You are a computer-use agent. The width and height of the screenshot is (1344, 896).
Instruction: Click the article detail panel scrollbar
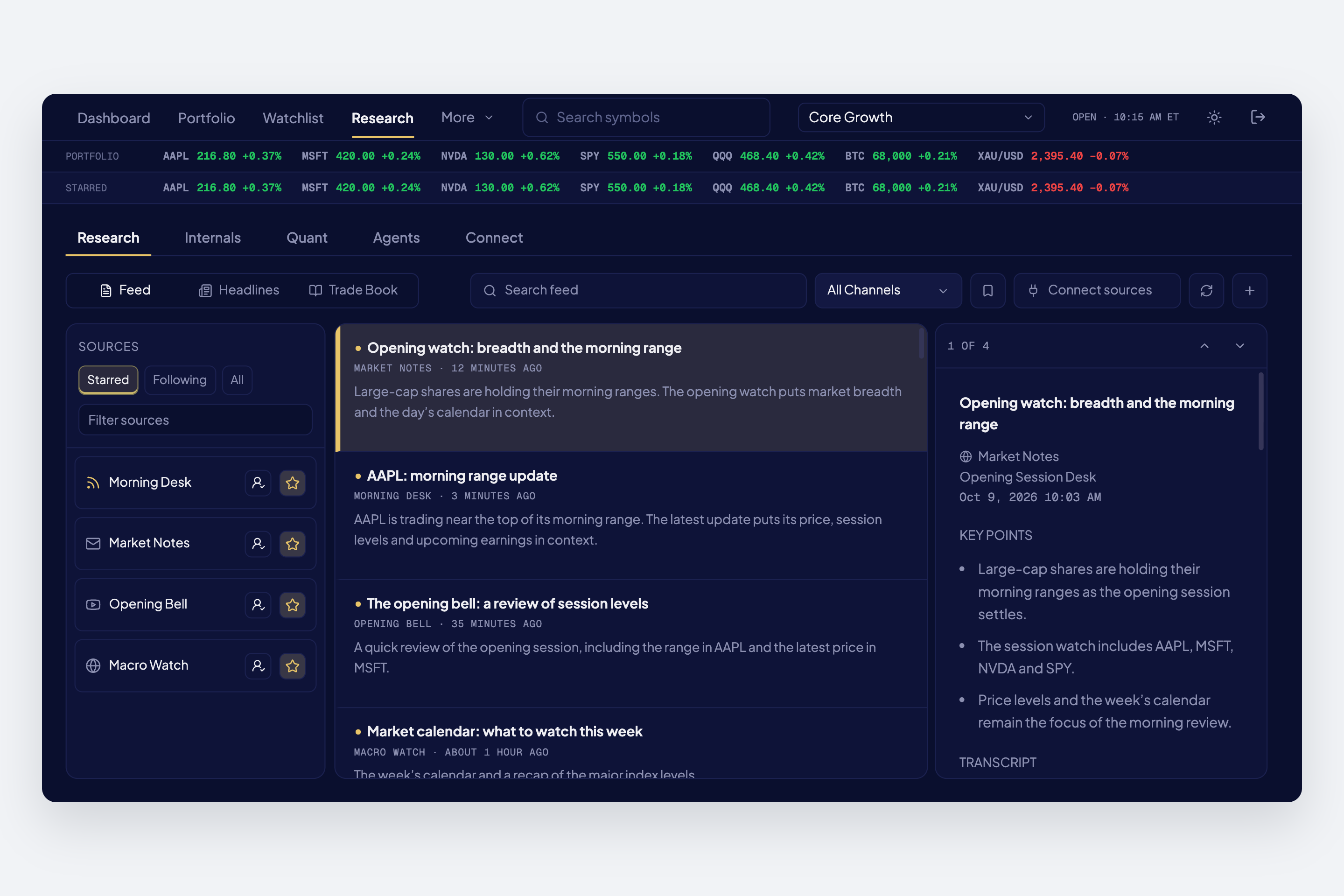(1260, 412)
